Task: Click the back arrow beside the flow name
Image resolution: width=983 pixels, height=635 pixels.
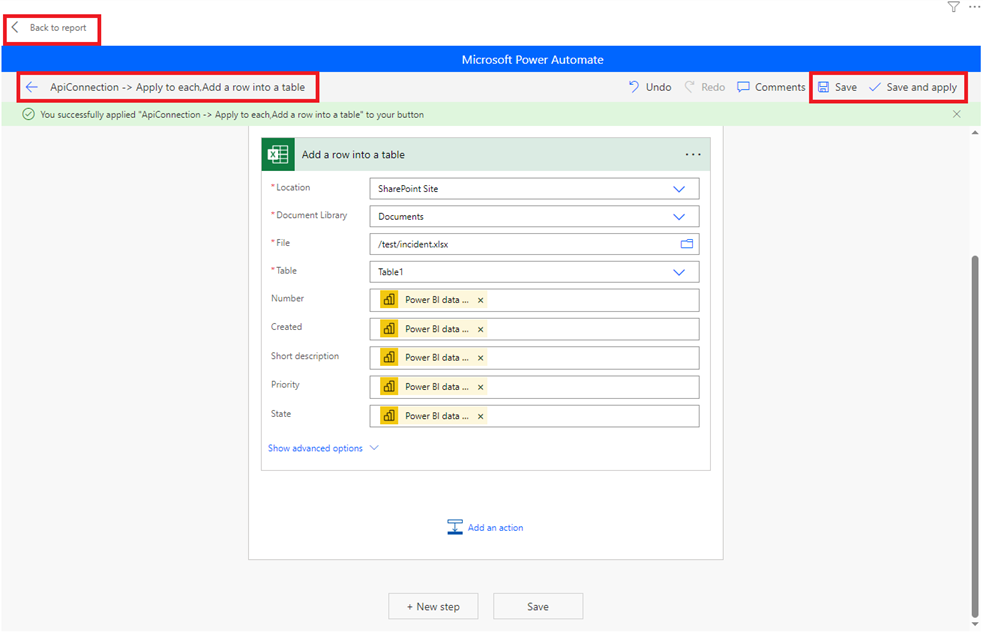Action: [32, 87]
